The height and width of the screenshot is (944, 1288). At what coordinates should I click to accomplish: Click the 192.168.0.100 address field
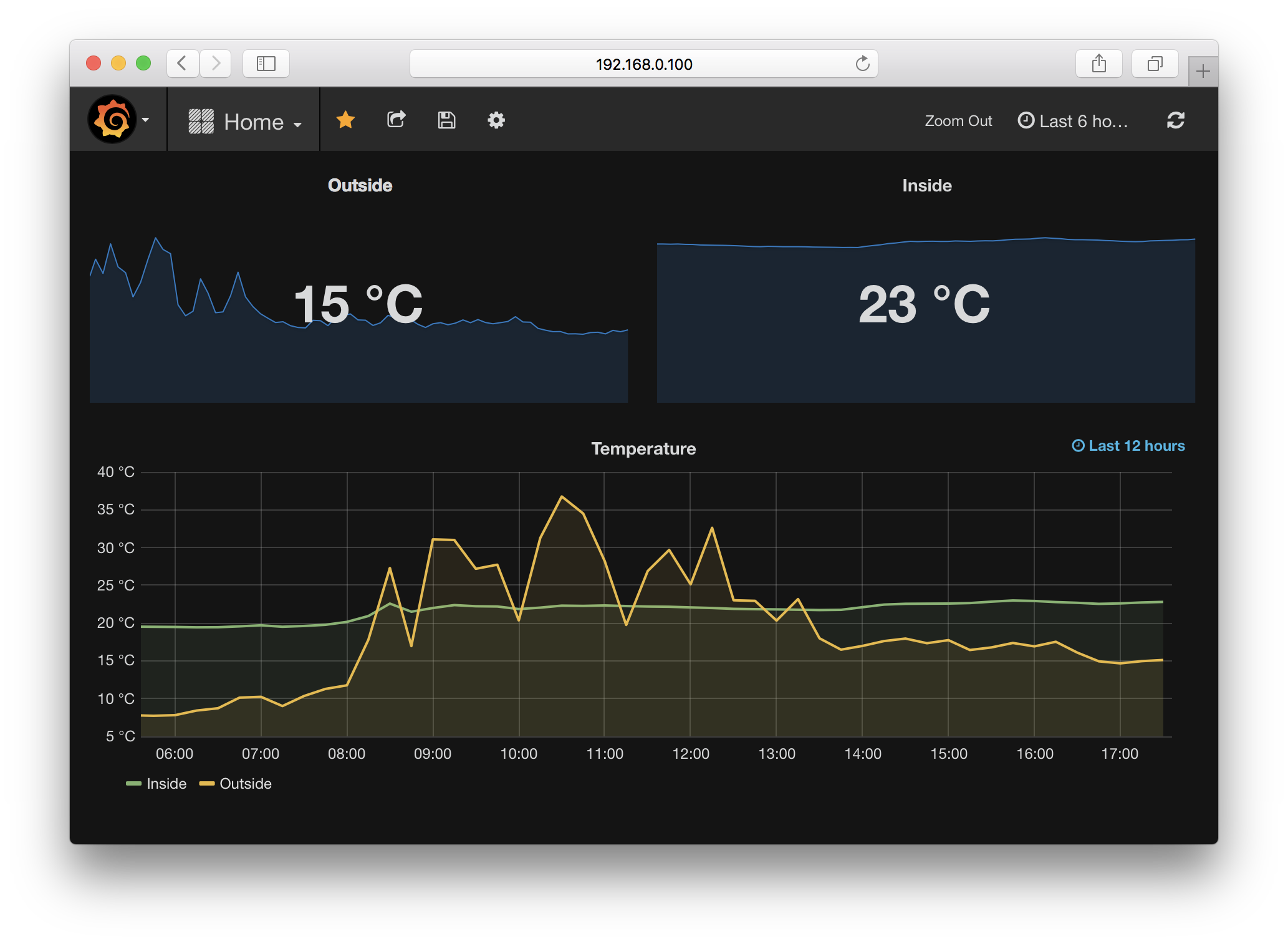tap(643, 64)
